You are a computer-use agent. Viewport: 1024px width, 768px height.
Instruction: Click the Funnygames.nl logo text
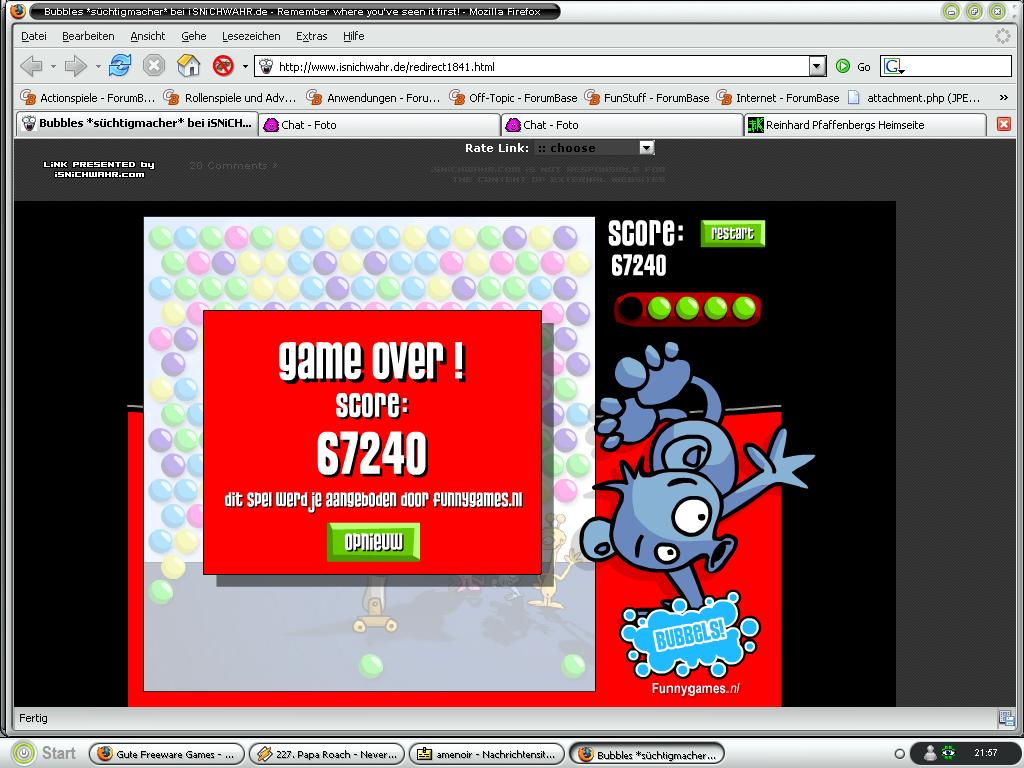[696, 688]
